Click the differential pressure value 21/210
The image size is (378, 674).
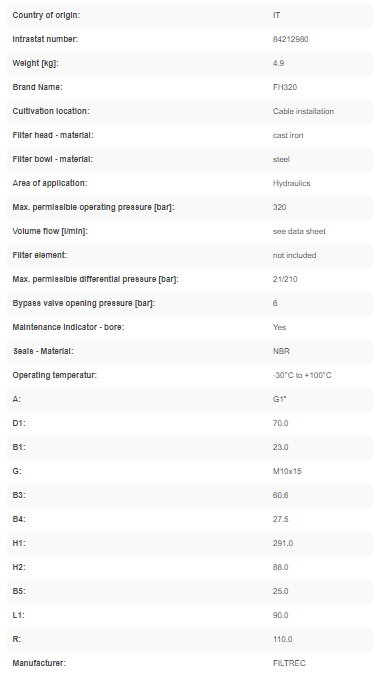pos(285,279)
